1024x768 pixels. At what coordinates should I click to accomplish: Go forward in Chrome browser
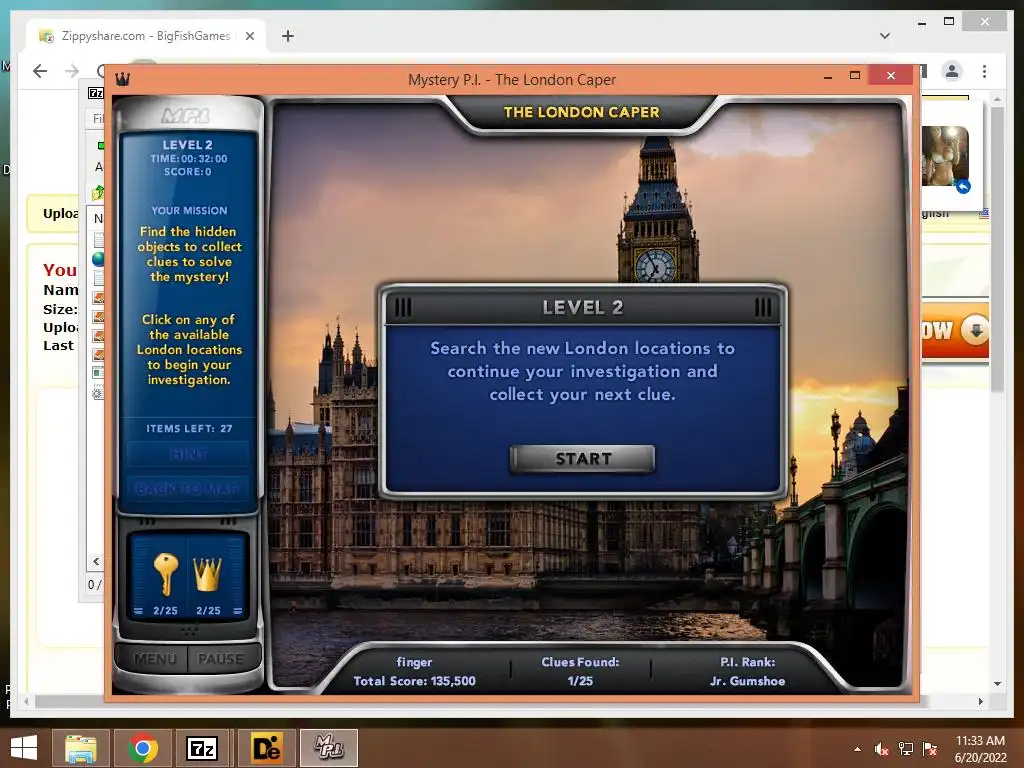pyautogui.click(x=72, y=71)
